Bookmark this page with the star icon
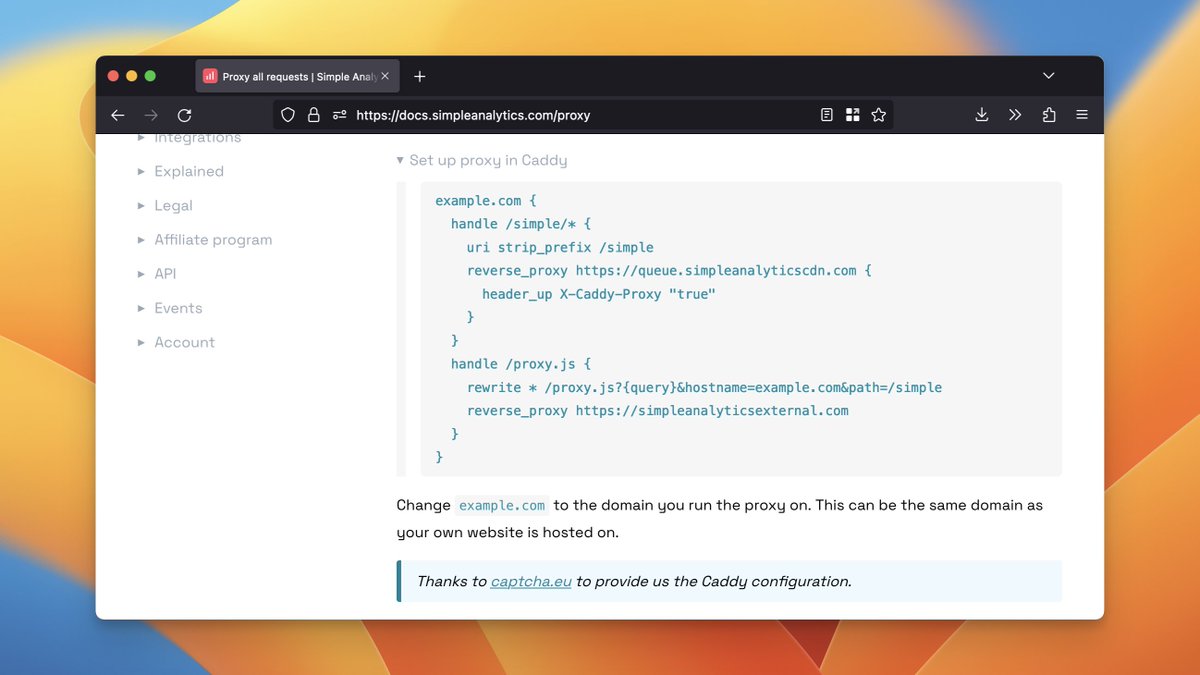The width and height of the screenshot is (1200, 675). [x=879, y=115]
